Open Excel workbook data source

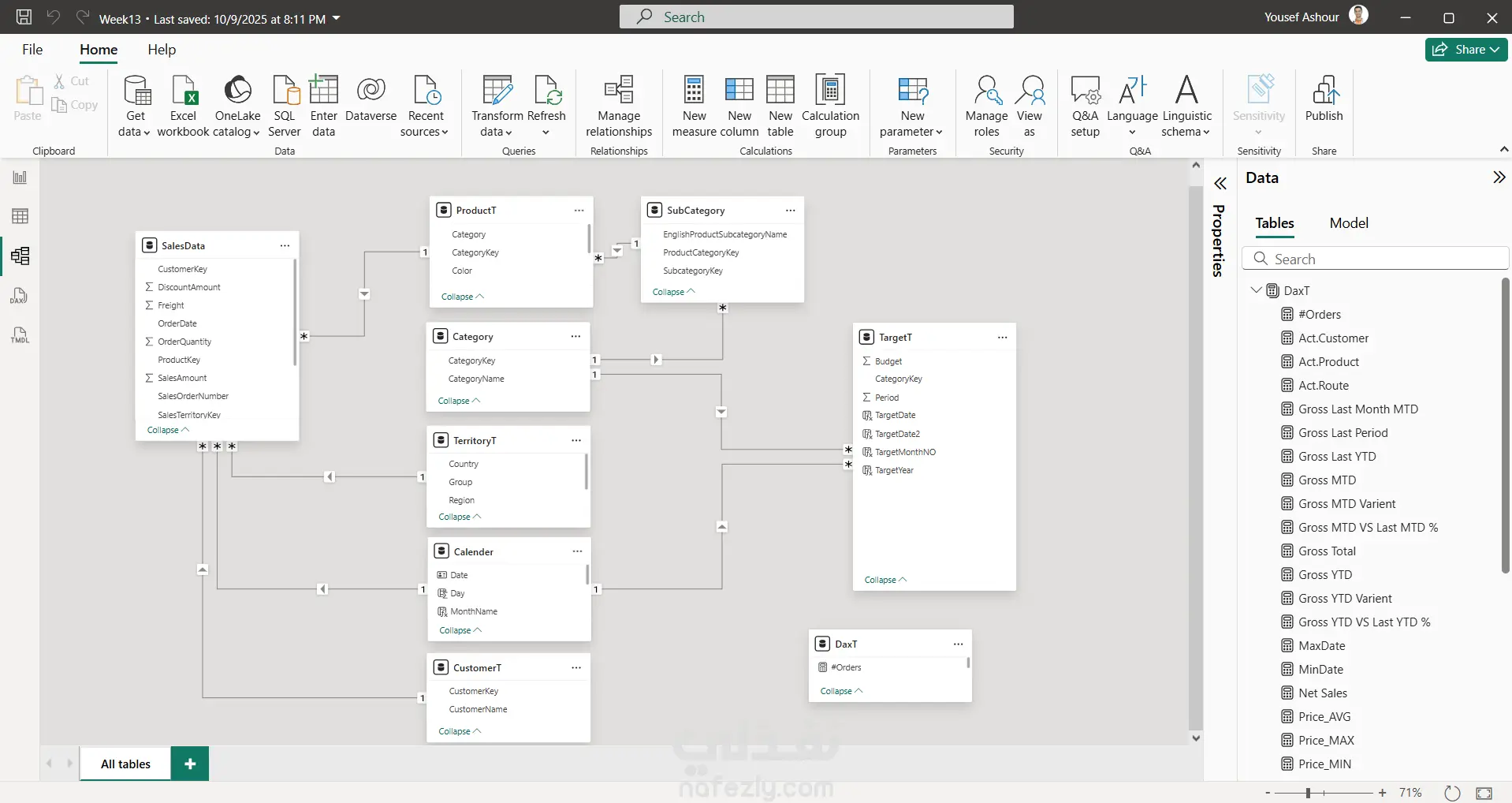183,106
